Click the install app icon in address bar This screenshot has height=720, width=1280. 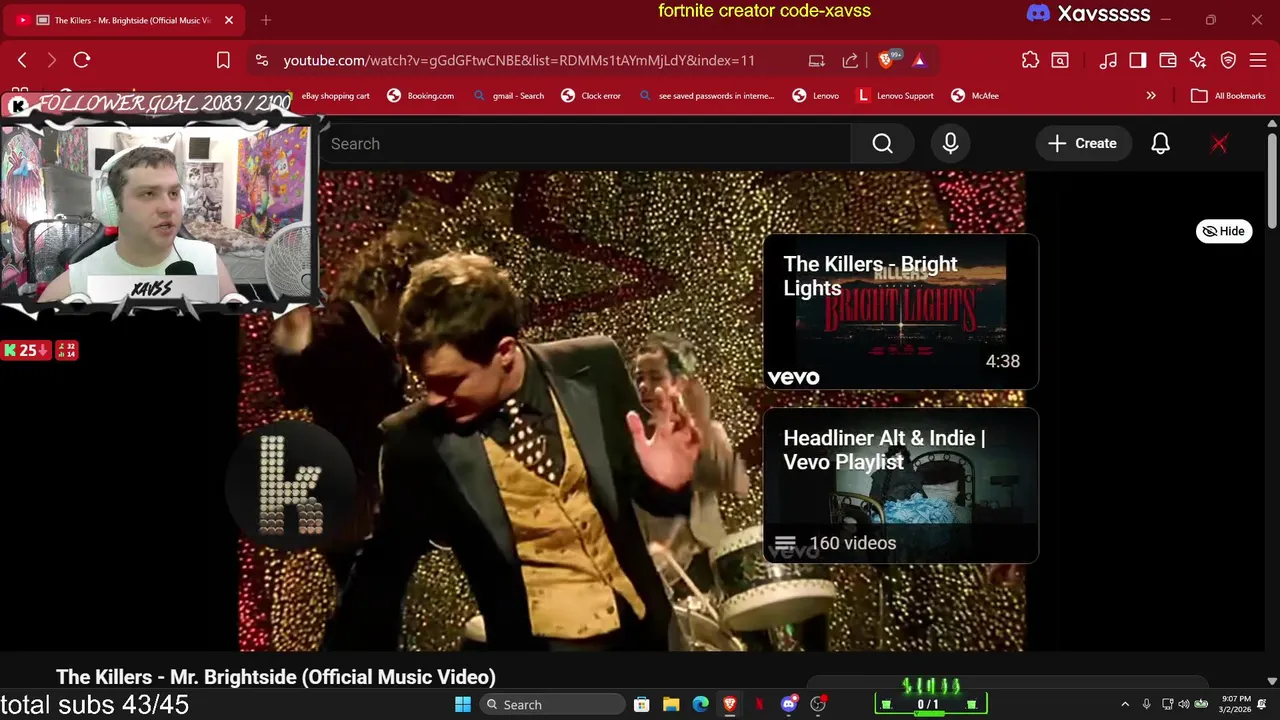coord(816,60)
